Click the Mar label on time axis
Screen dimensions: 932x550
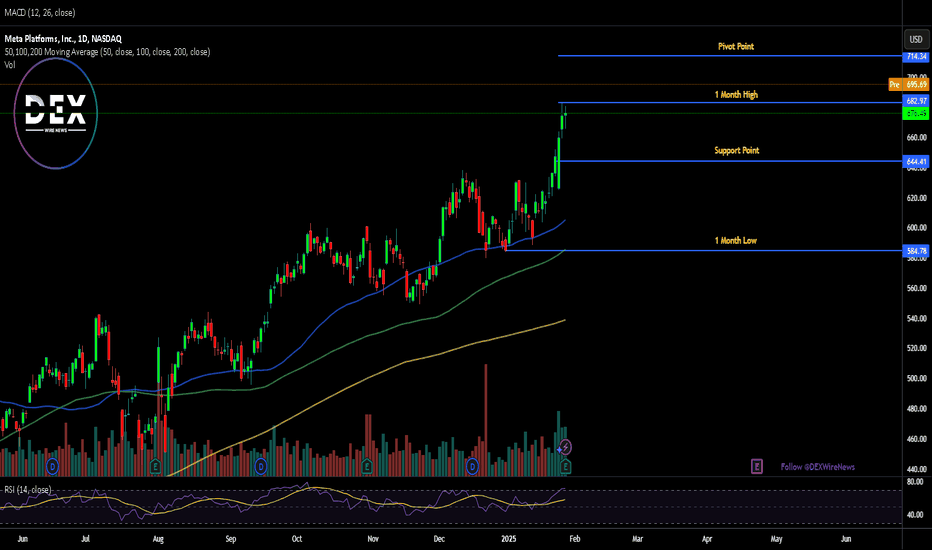[x=637, y=539]
